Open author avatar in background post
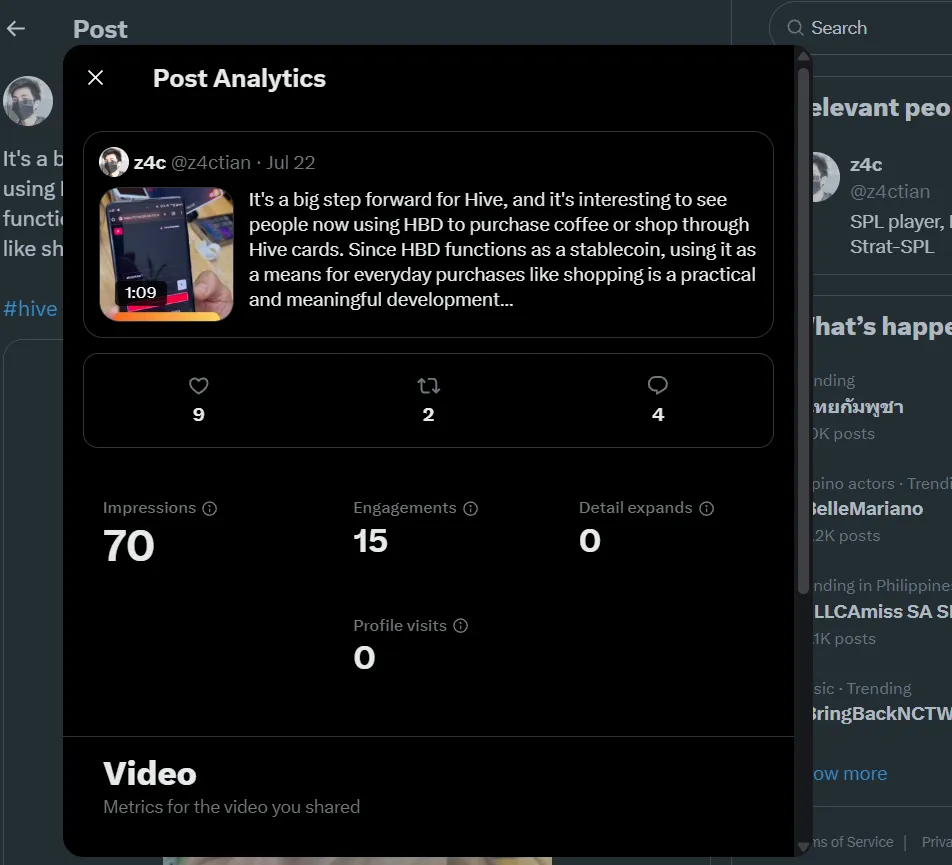 [28, 101]
